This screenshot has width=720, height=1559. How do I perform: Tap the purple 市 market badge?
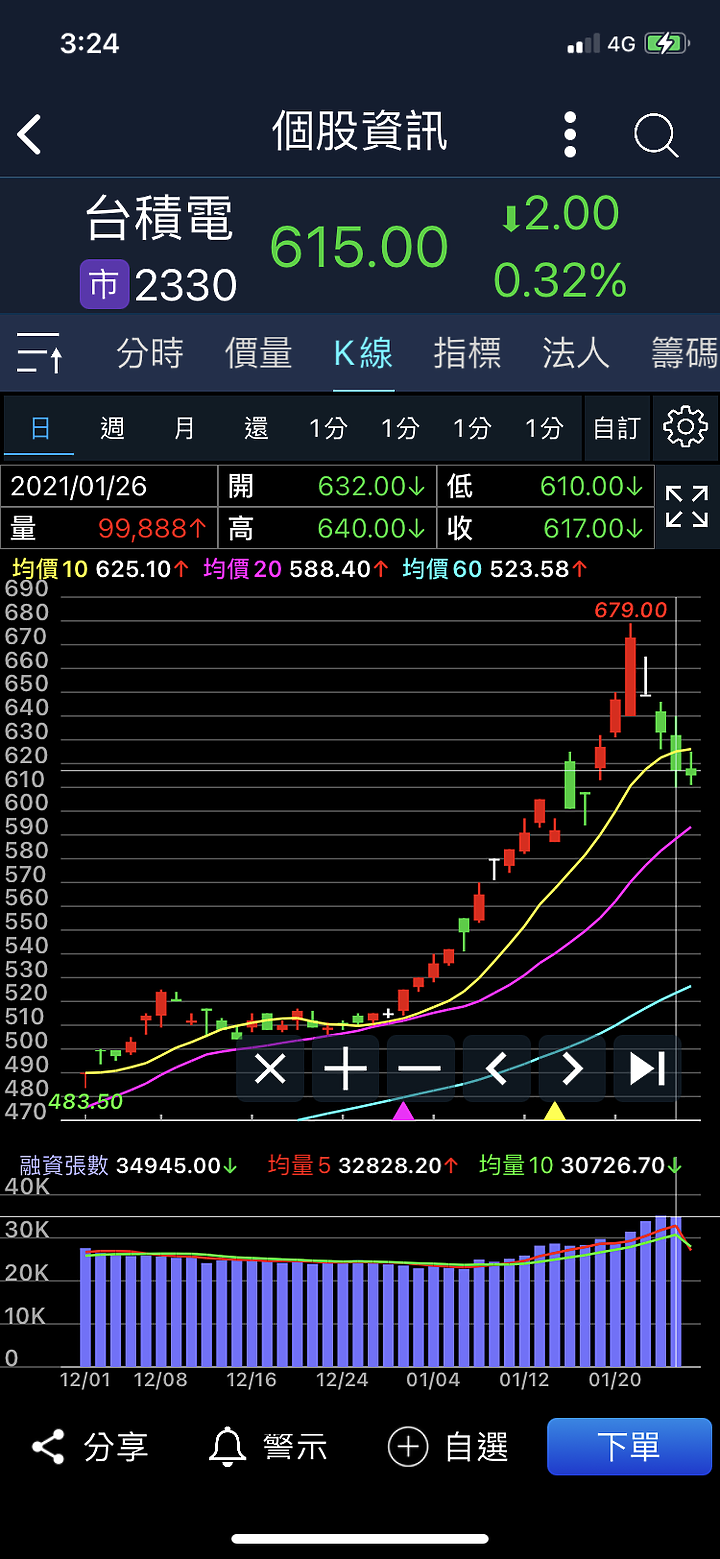click(x=104, y=285)
